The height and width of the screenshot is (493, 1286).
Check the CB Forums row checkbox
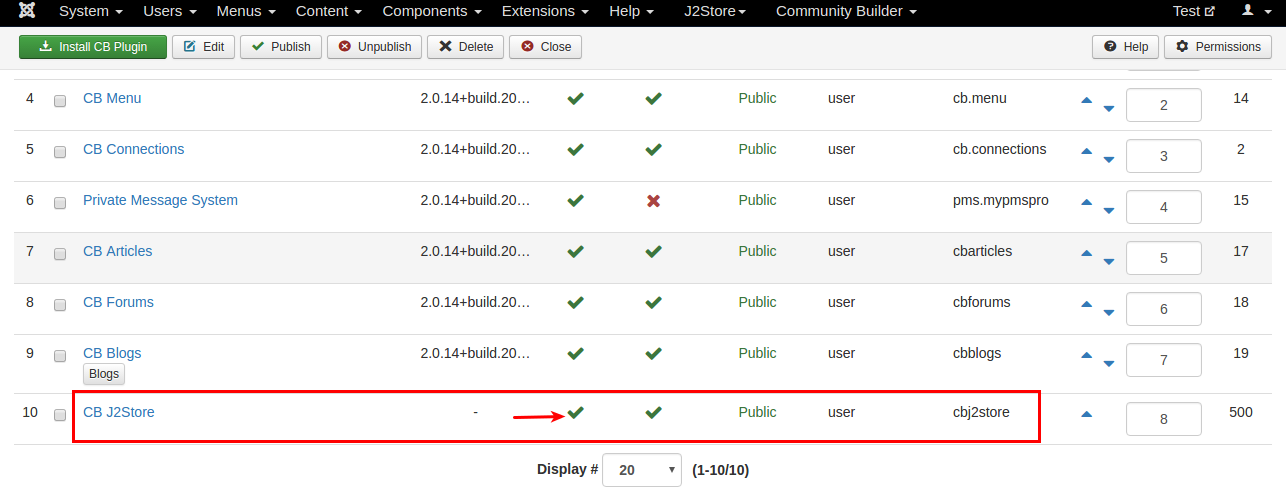tap(60, 305)
